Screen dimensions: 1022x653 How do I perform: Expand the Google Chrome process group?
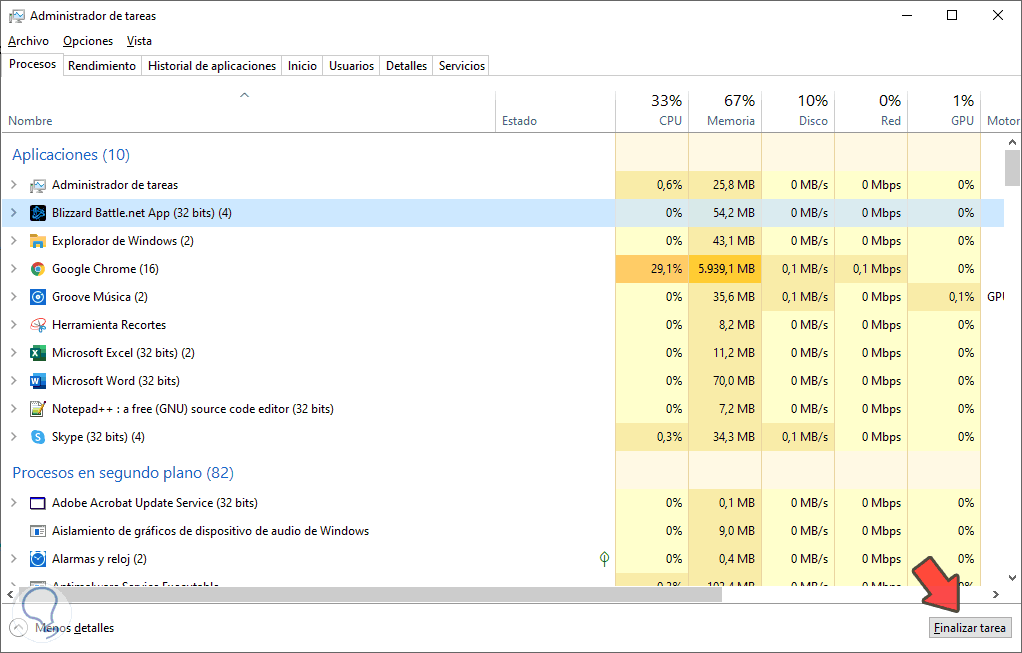tap(14, 268)
